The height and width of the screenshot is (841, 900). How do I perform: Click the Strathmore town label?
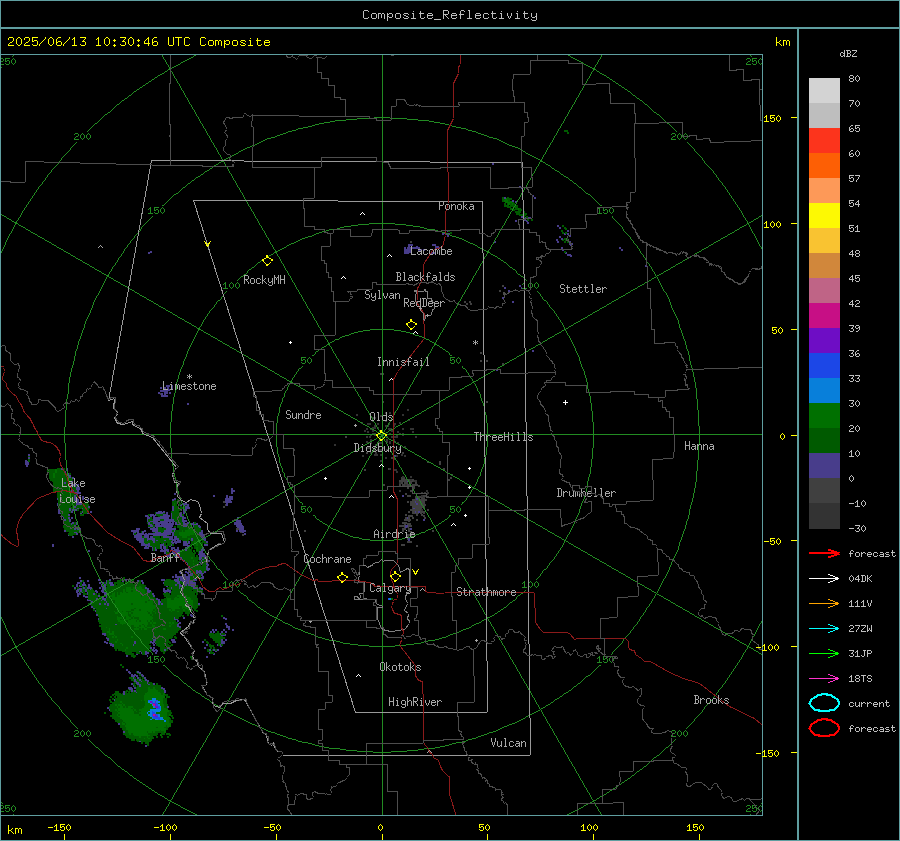(x=486, y=592)
